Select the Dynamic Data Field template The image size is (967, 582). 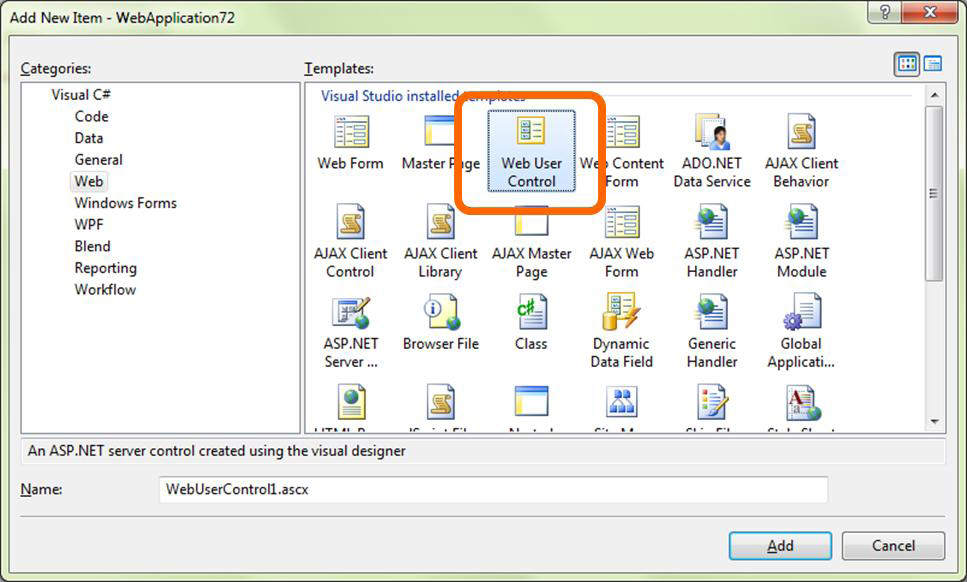click(x=622, y=332)
